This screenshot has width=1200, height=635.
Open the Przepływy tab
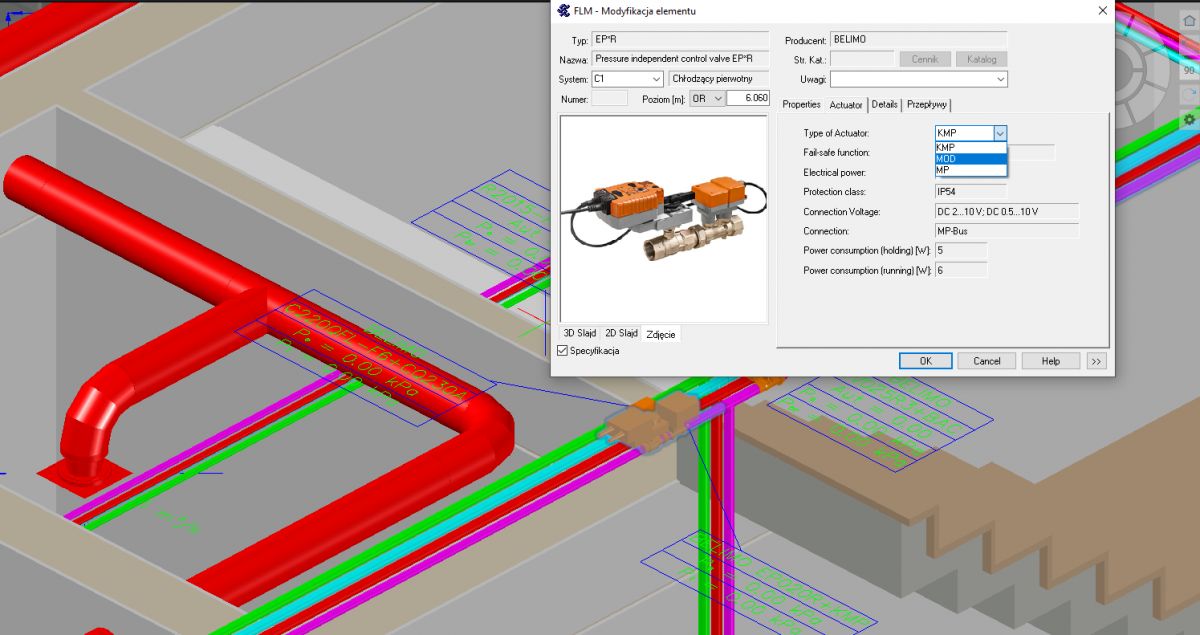927,104
